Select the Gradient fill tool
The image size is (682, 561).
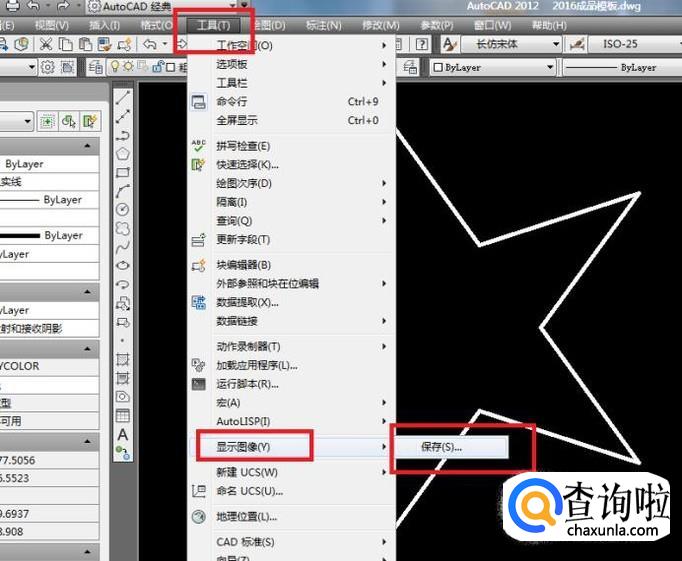click(123, 378)
